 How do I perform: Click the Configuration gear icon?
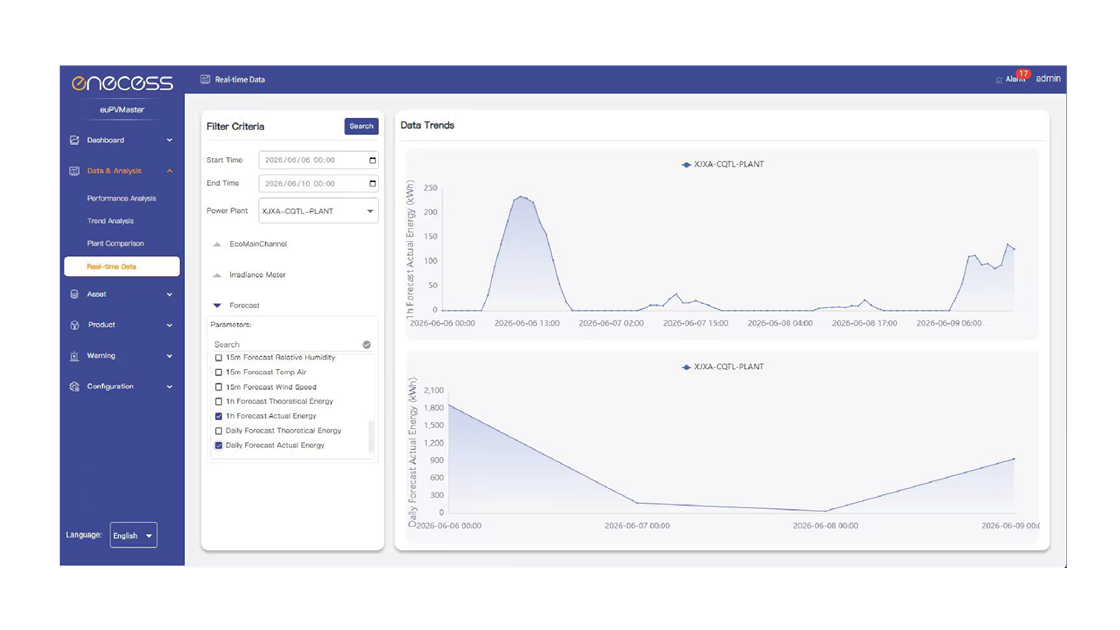(74, 386)
